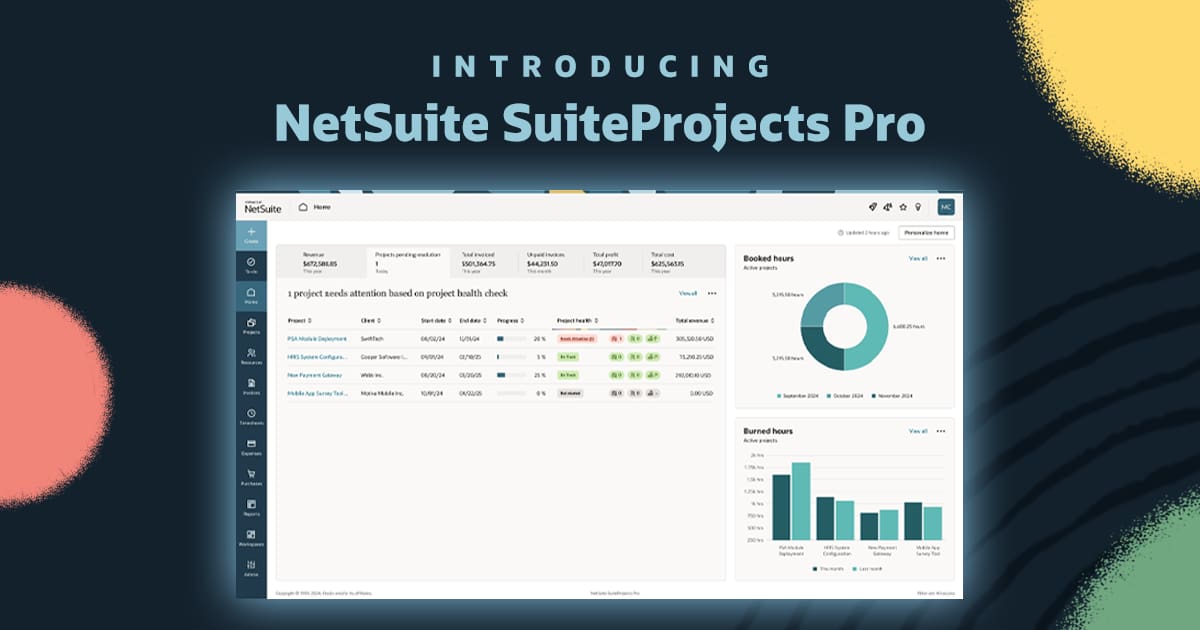
Task: Click View all on Booked hours
Action: [917, 258]
